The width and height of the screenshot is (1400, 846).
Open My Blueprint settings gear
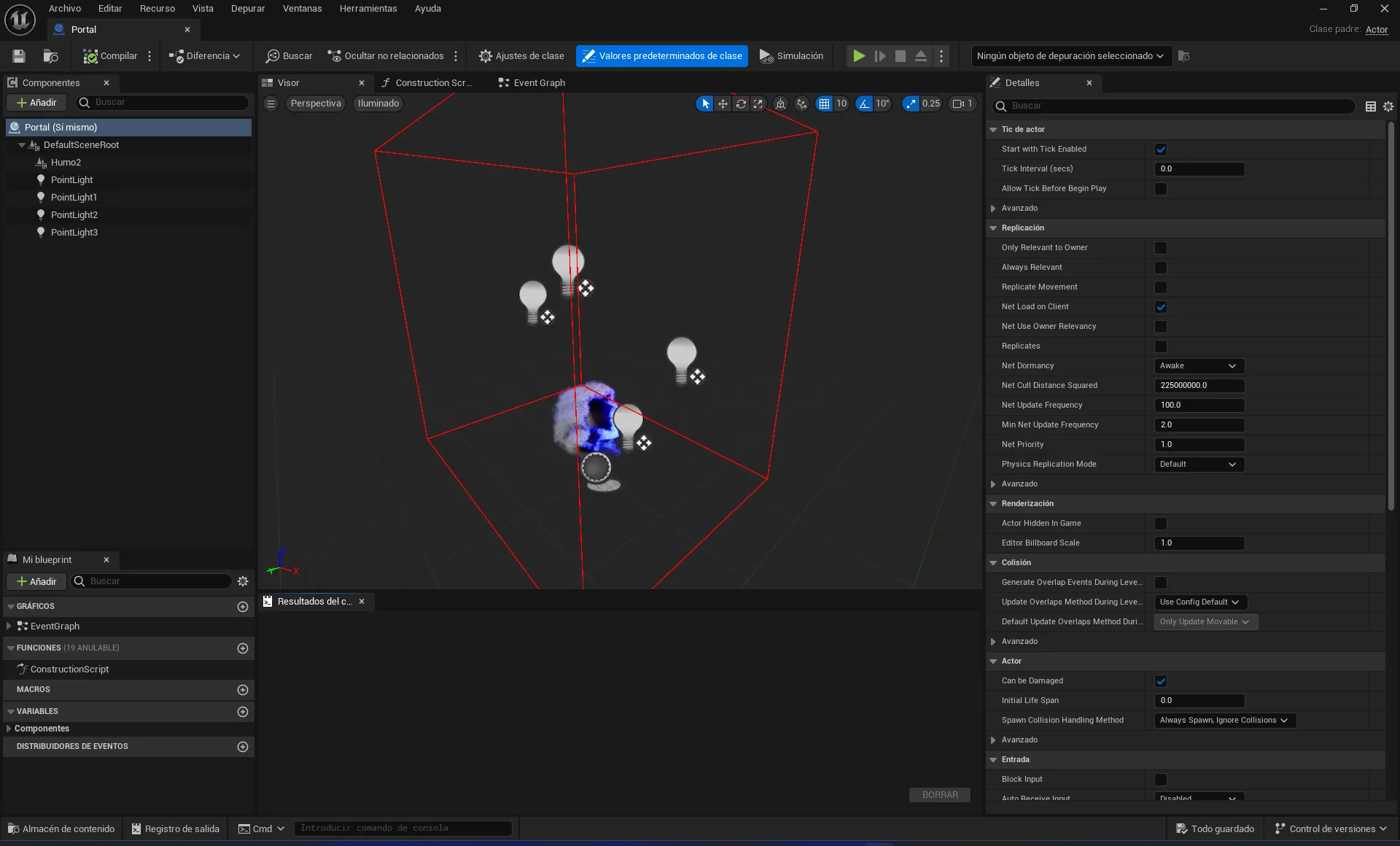243,581
